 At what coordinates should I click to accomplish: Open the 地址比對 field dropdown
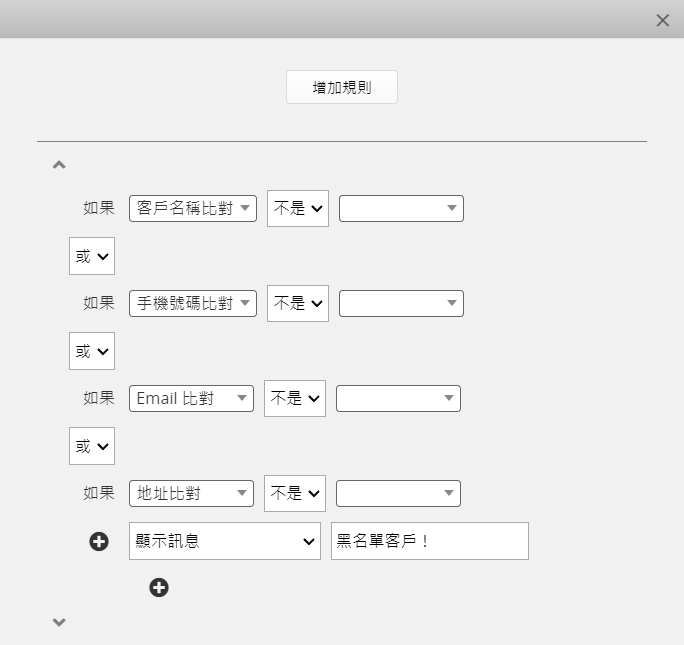click(x=191, y=493)
